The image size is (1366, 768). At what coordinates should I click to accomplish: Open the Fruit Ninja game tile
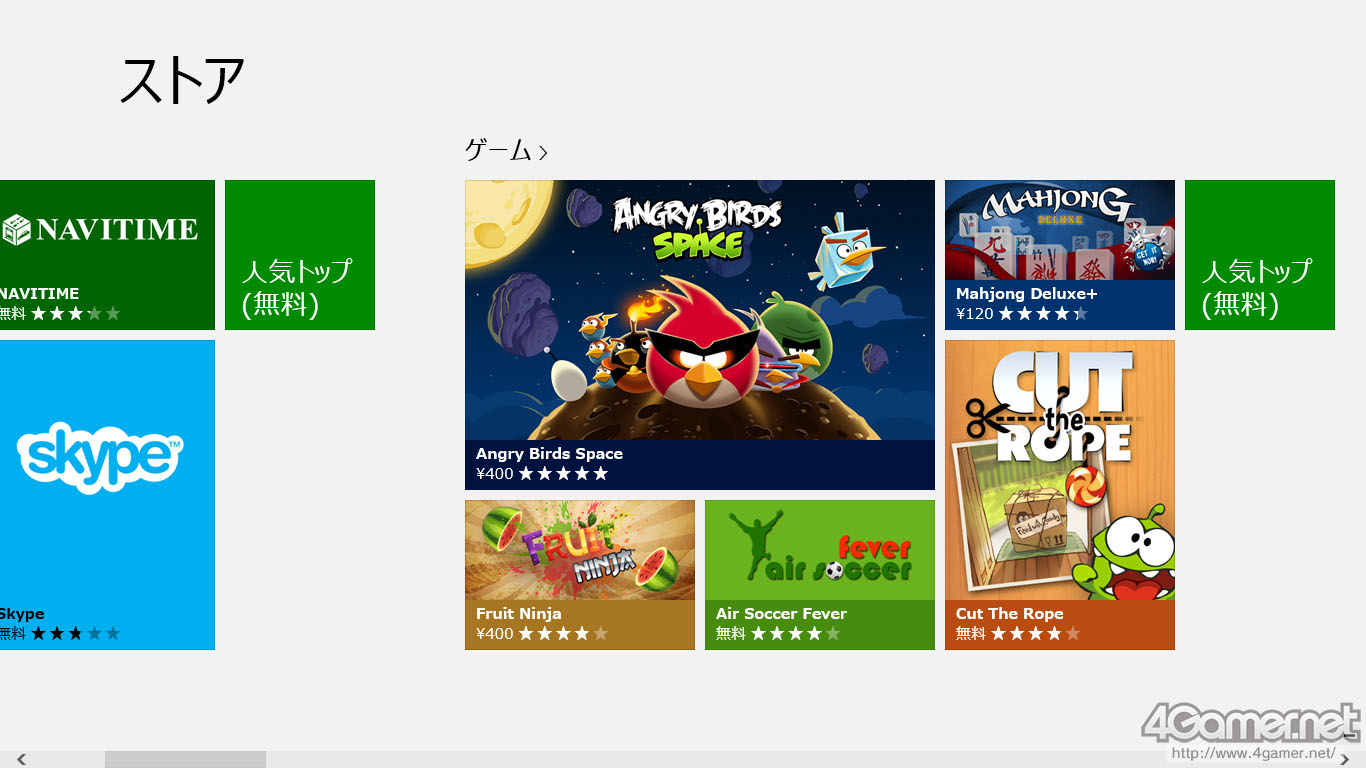pos(580,575)
